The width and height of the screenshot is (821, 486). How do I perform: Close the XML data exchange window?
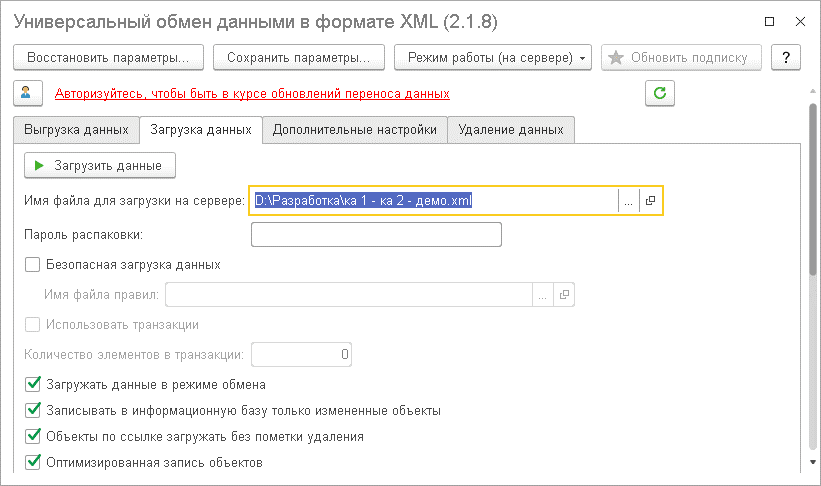point(800,21)
